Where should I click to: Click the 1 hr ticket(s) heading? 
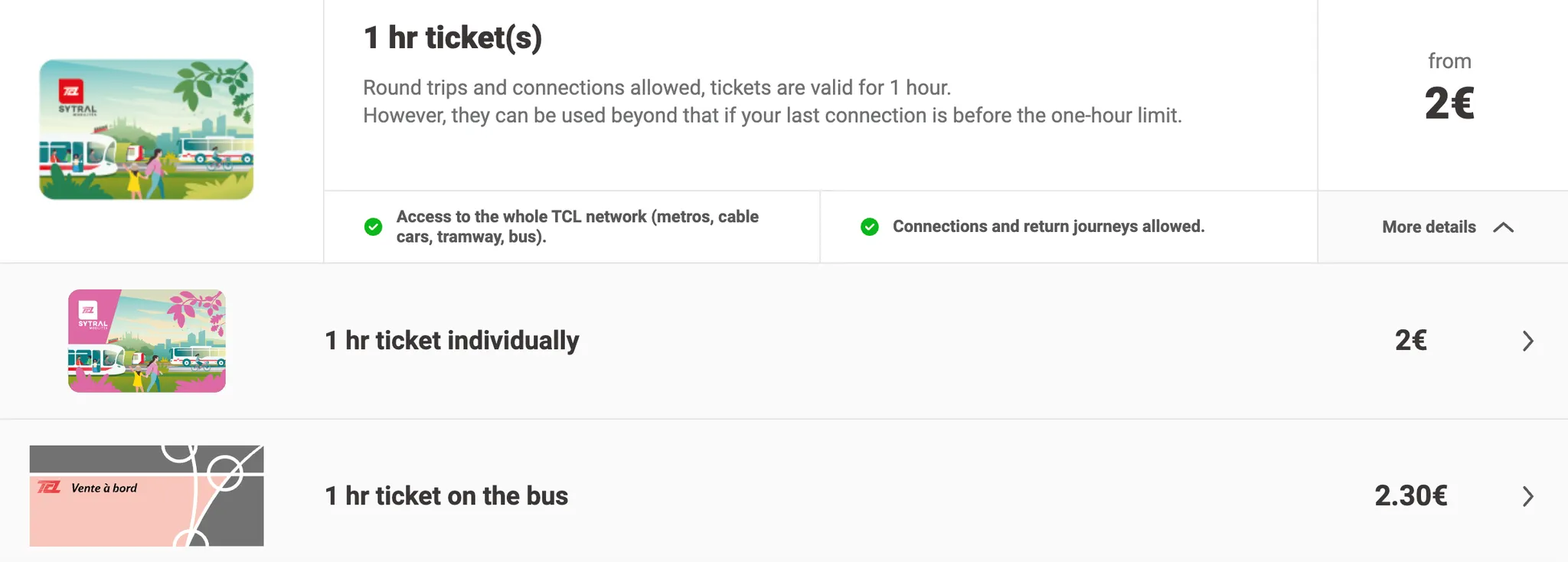(452, 38)
